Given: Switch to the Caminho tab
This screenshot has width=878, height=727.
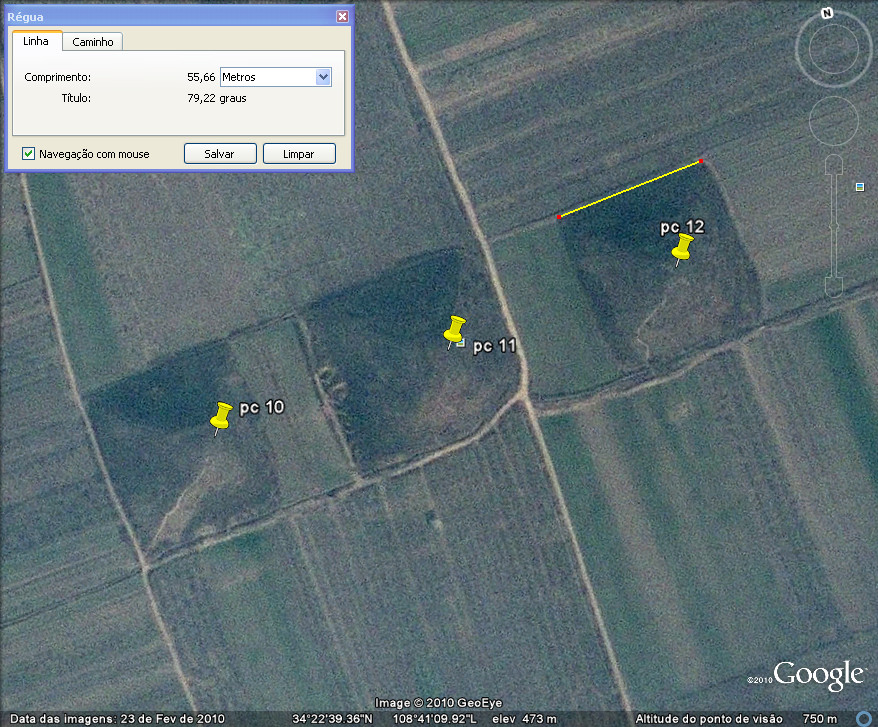Looking at the screenshot, I should click(93, 42).
